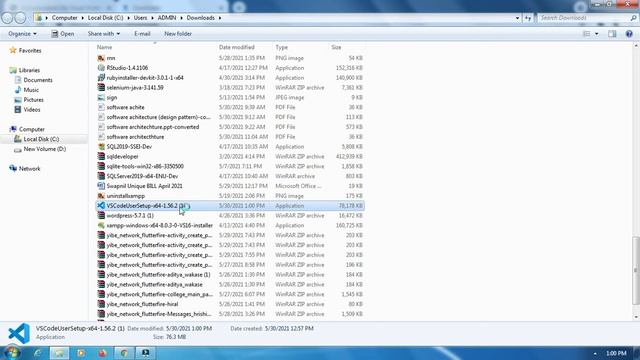640x360 pixels.
Task: Open the change view options dropdown arrow
Action: tap(597, 34)
